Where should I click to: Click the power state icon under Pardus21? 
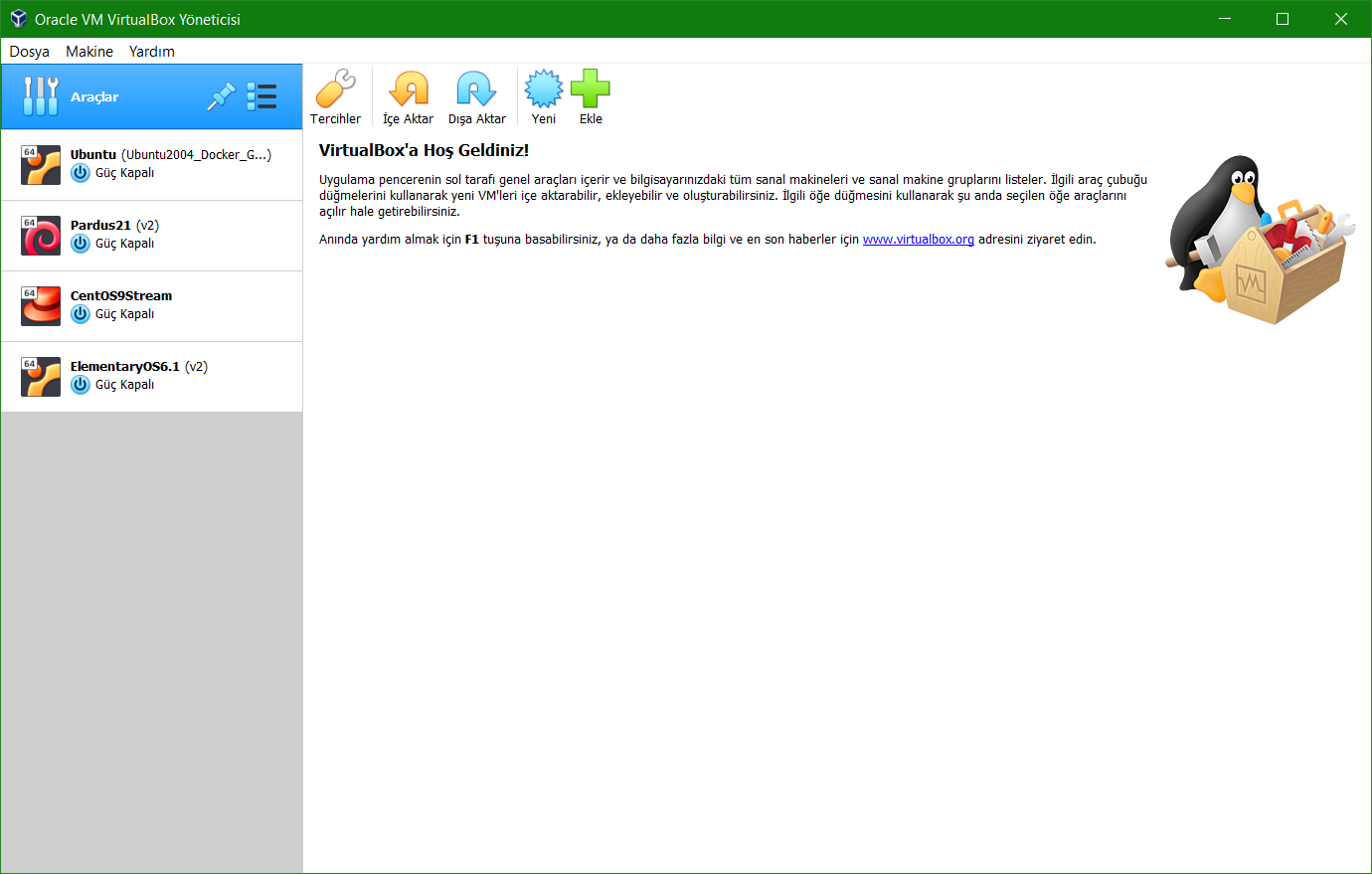coord(81,244)
